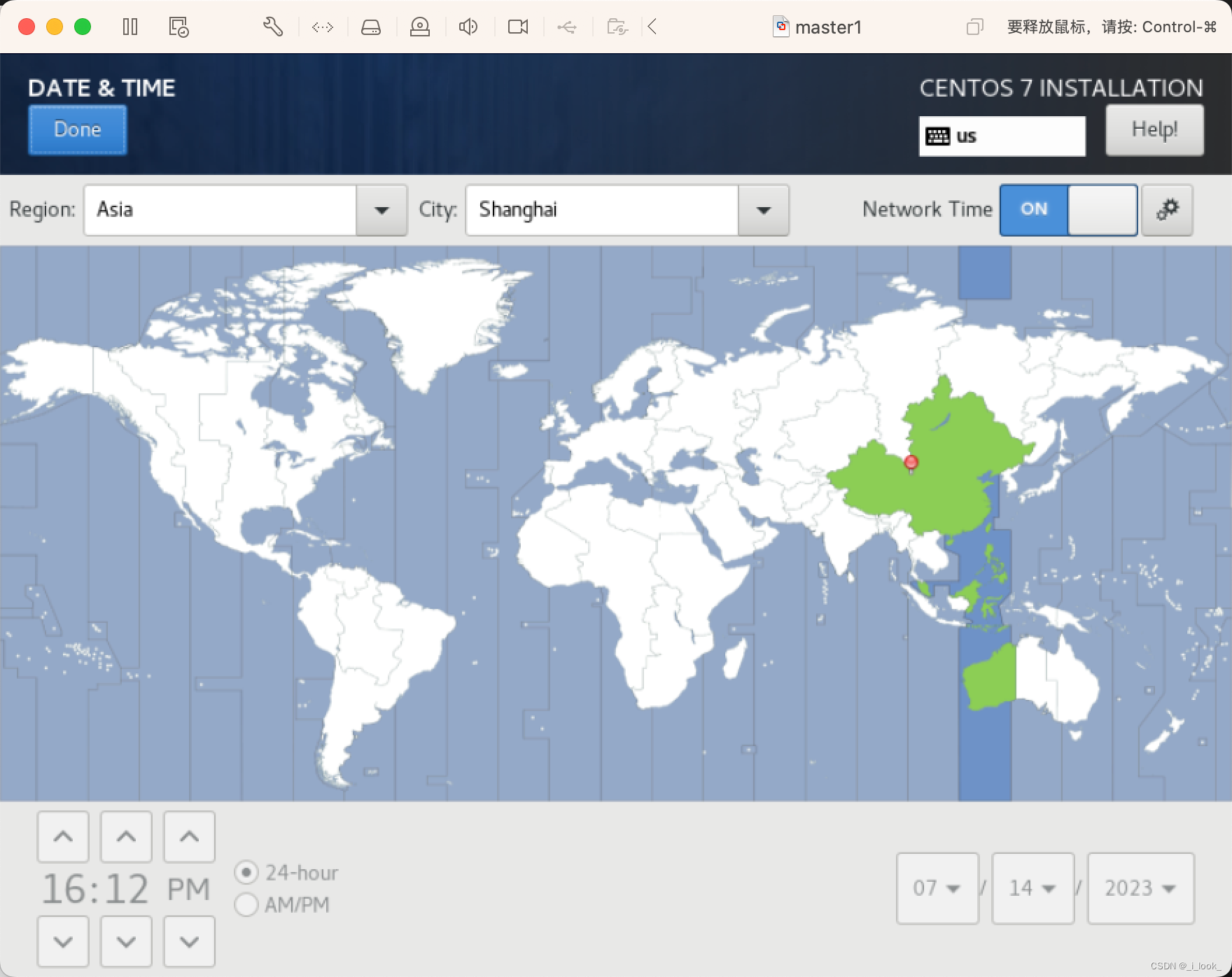Decrease the hour value
Screen dimensions: 1232x977
click(63, 941)
